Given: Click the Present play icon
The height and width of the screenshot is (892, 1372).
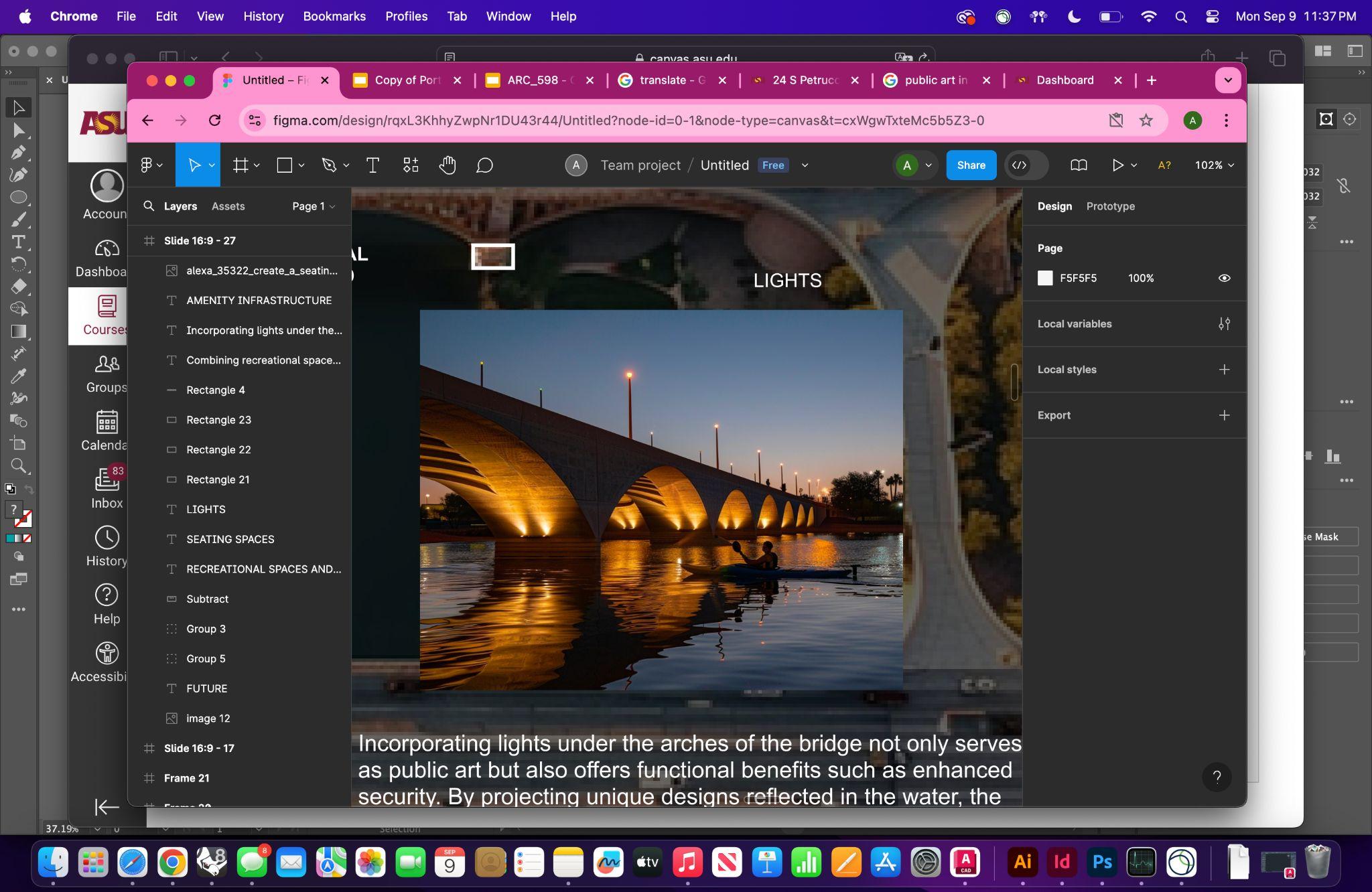Looking at the screenshot, I should point(1117,165).
